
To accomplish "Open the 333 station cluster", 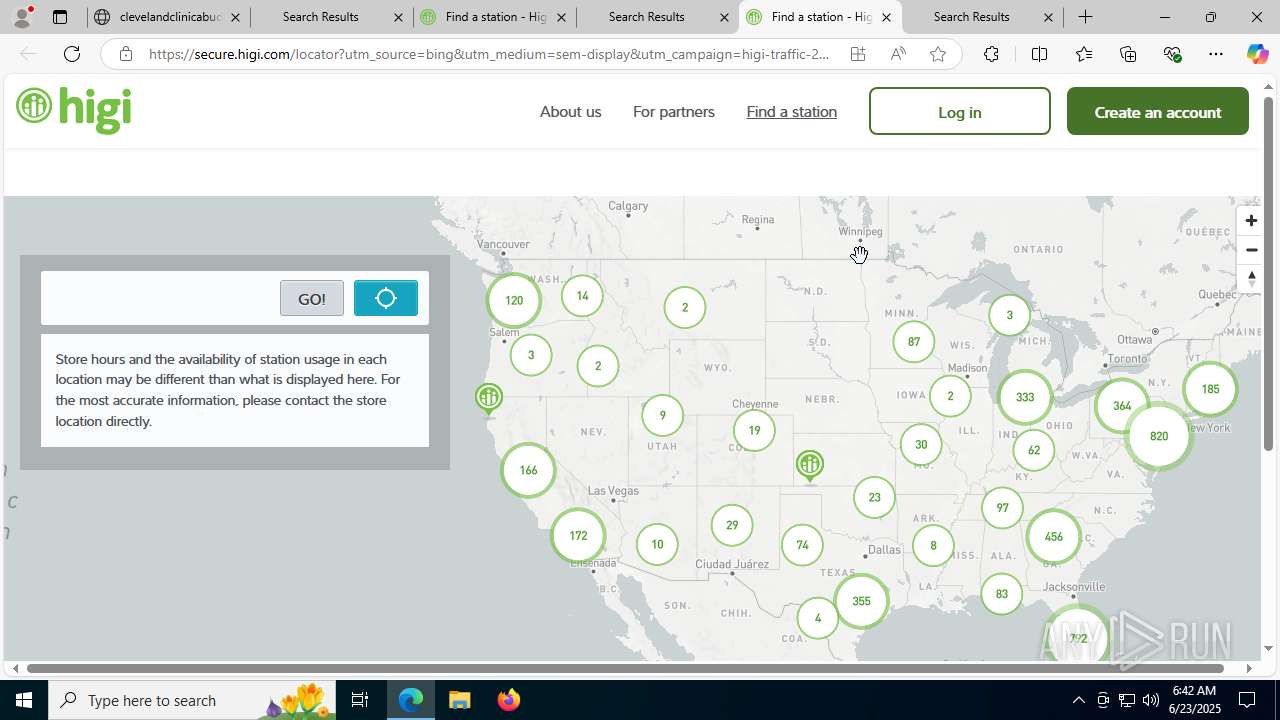I will pyautogui.click(x=1025, y=397).
